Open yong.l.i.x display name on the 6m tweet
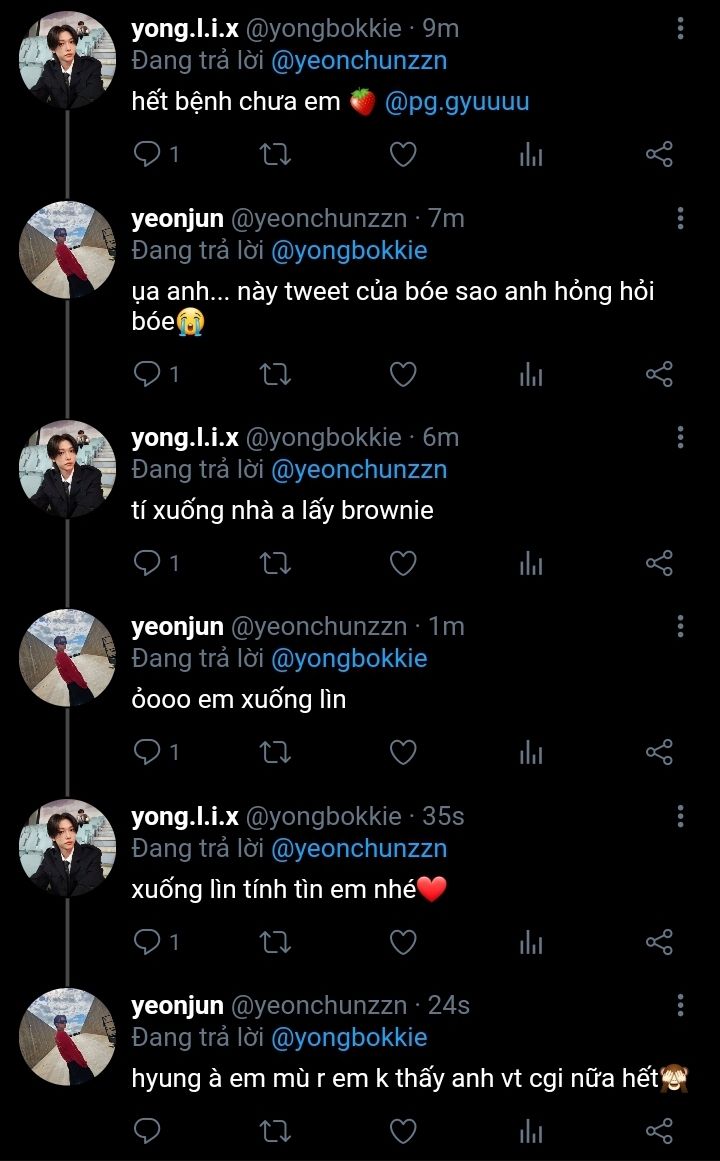720x1161 pixels. pos(185,437)
